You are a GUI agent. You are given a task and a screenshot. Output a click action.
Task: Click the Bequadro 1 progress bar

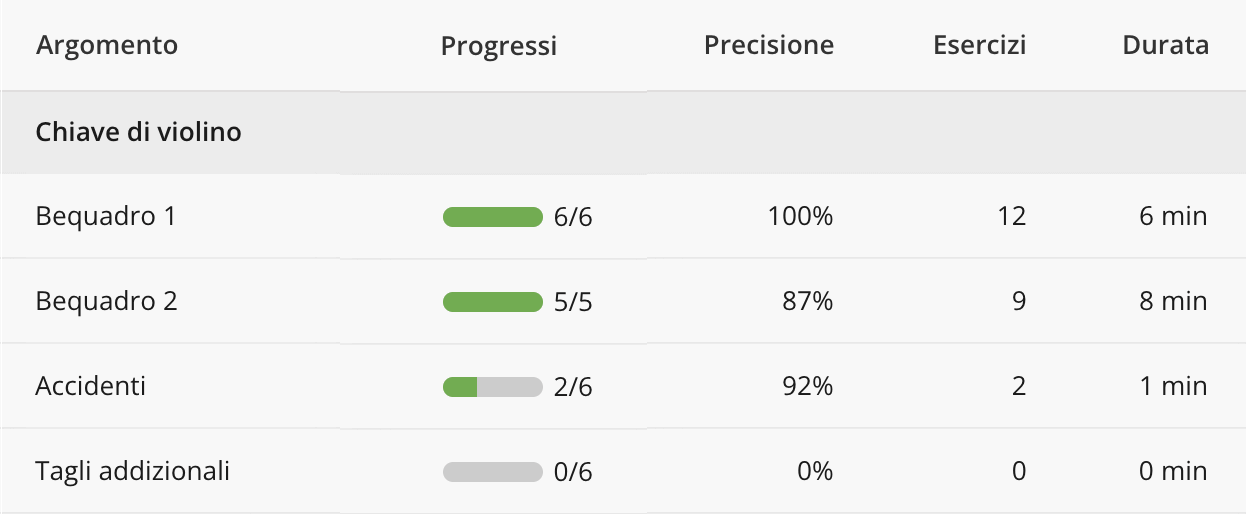pyautogui.click(x=492, y=217)
